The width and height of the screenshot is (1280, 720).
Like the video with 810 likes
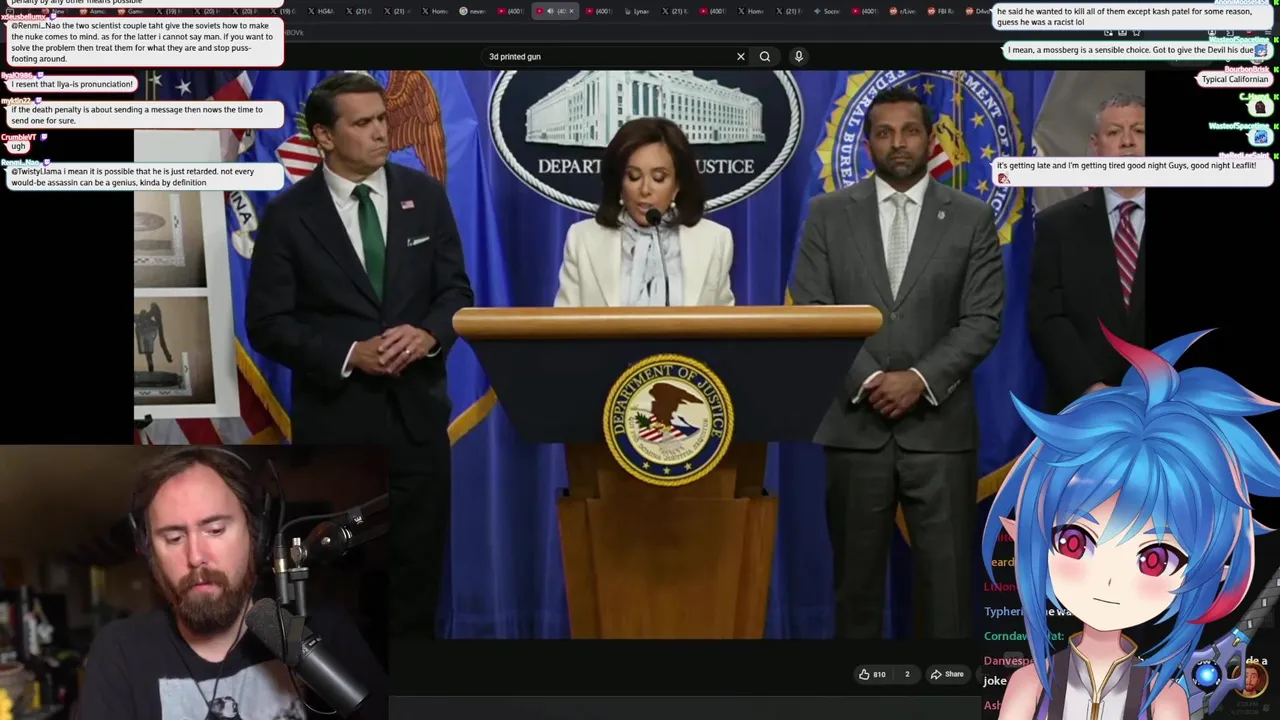coord(871,674)
